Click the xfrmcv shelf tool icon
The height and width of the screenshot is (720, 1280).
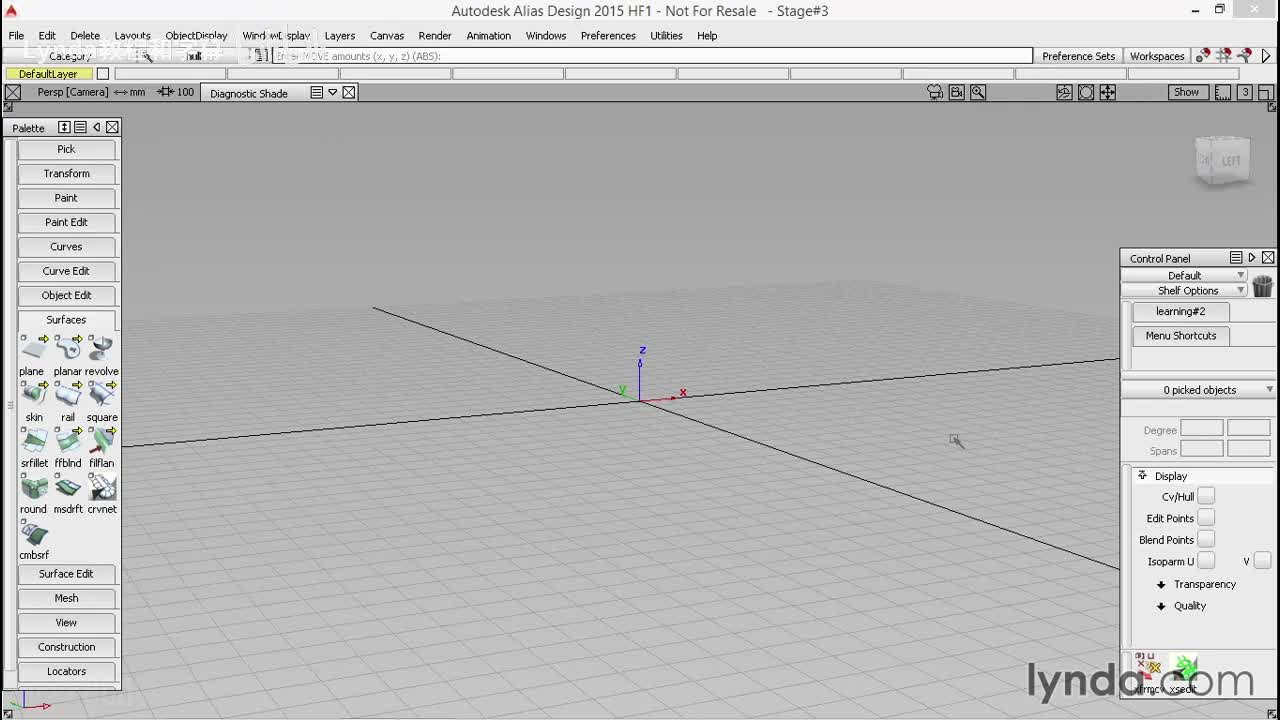point(1147,668)
